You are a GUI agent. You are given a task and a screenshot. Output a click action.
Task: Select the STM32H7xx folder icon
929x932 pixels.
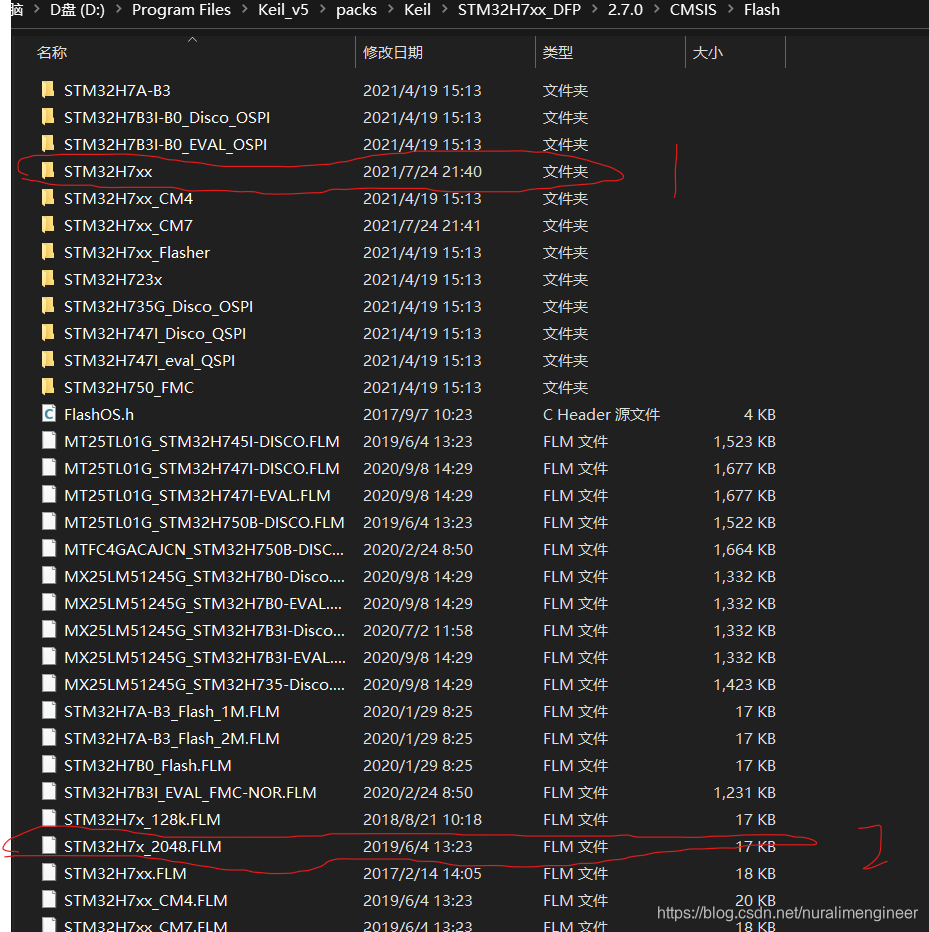pyautogui.click(x=48, y=171)
